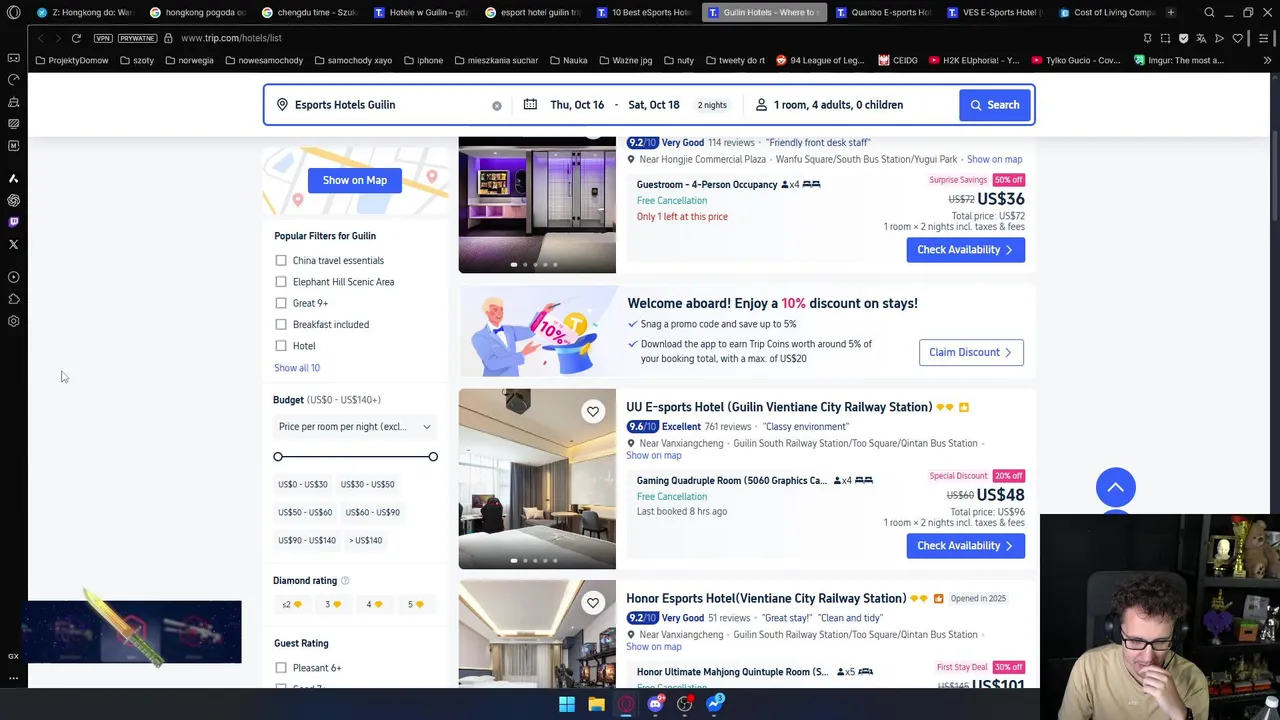The width and height of the screenshot is (1280, 720).
Task: Switch to Hotele w Guilin tab
Action: click(420, 12)
